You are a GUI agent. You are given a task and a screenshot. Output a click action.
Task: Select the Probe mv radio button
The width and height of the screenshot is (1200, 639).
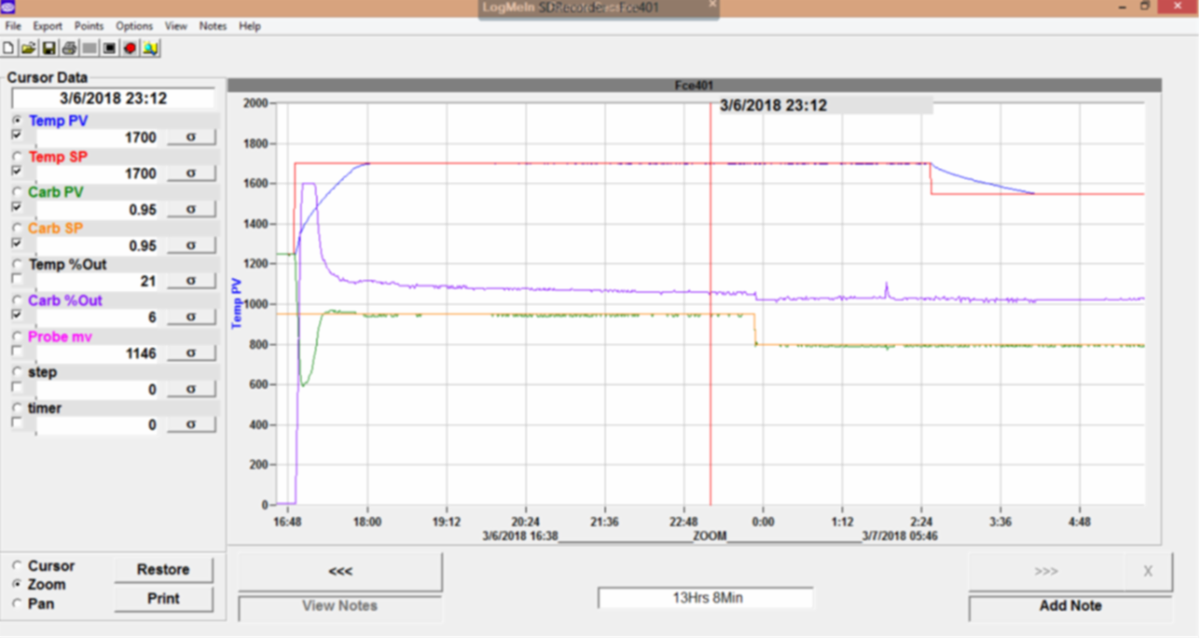click(17, 336)
